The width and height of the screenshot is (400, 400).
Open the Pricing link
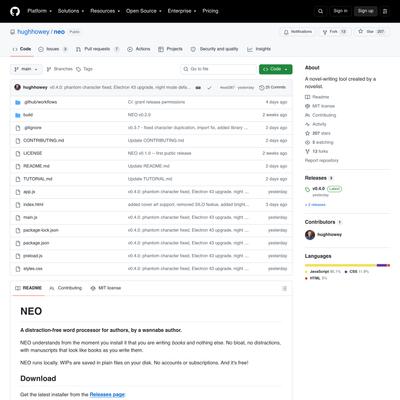(210, 11)
